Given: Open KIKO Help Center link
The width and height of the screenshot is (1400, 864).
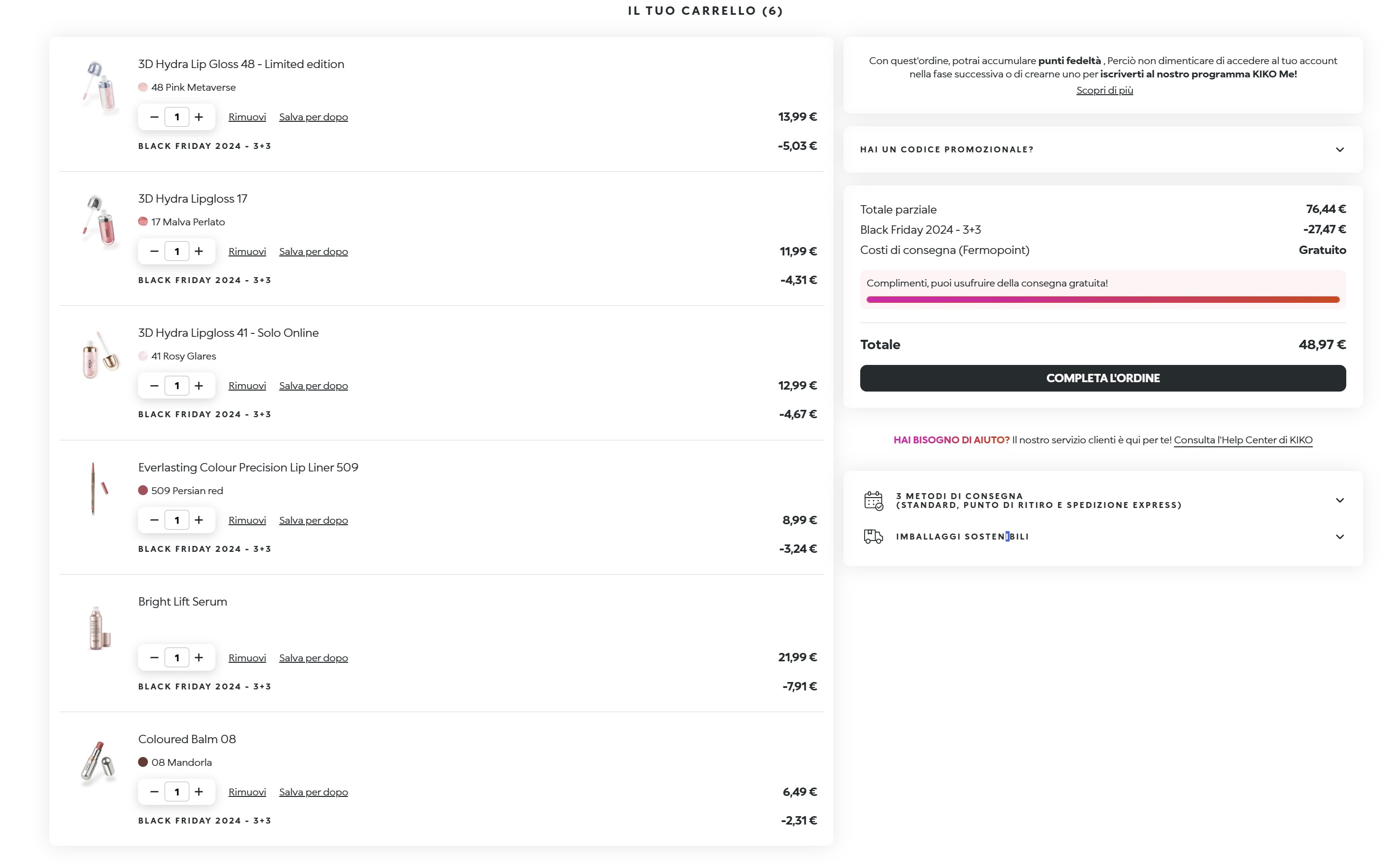Looking at the screenshot, I should (1243, 440).
